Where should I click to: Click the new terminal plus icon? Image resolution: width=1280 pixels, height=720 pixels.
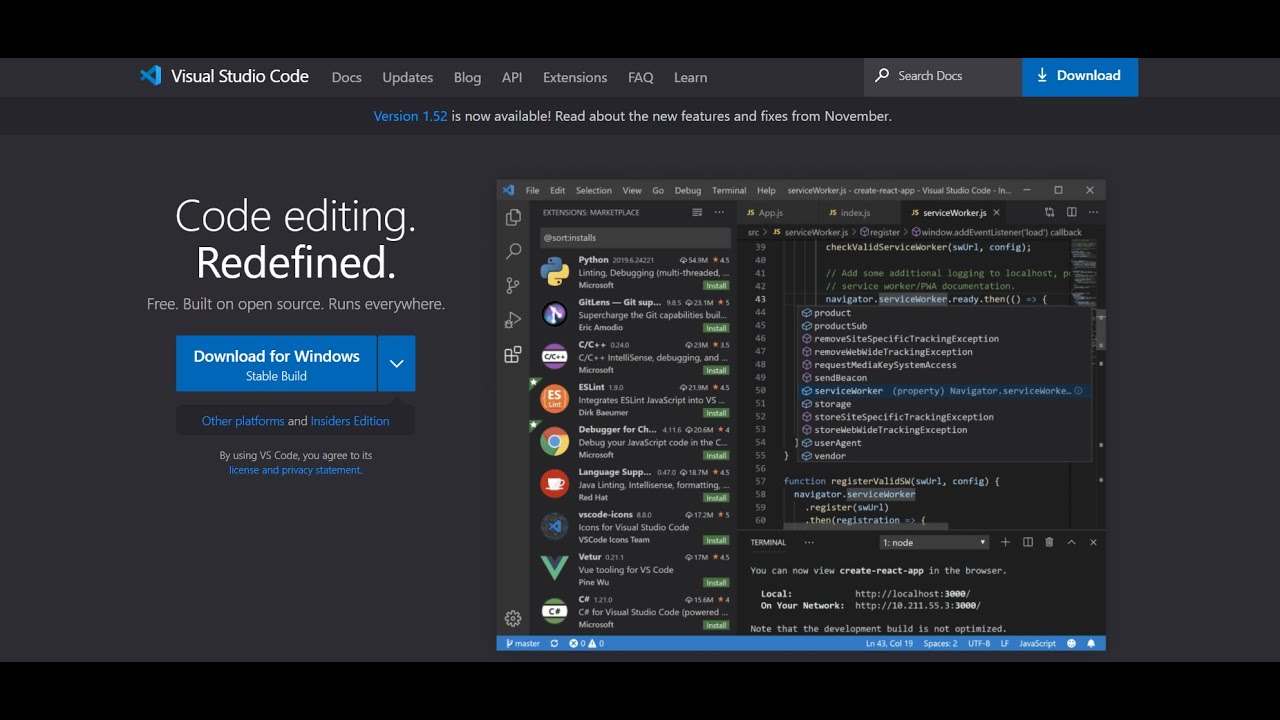pyautogui.click(x=1005, y=542)
